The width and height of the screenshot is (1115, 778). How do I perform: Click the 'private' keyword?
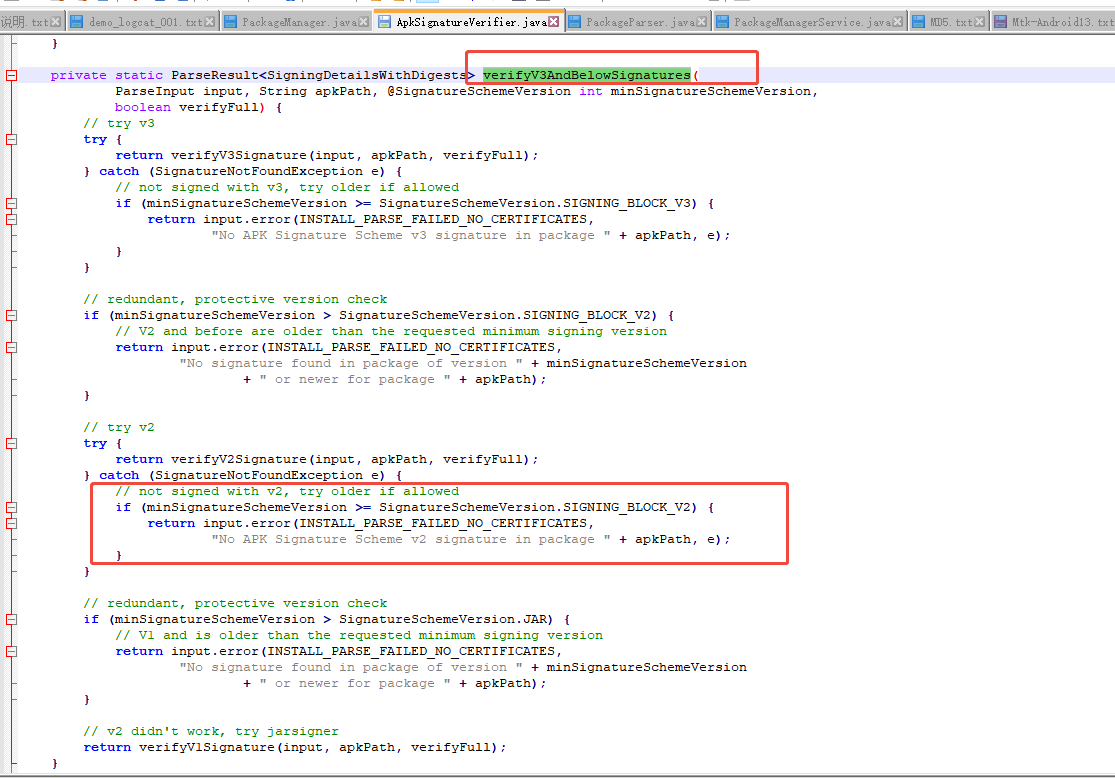coord(78,75)
